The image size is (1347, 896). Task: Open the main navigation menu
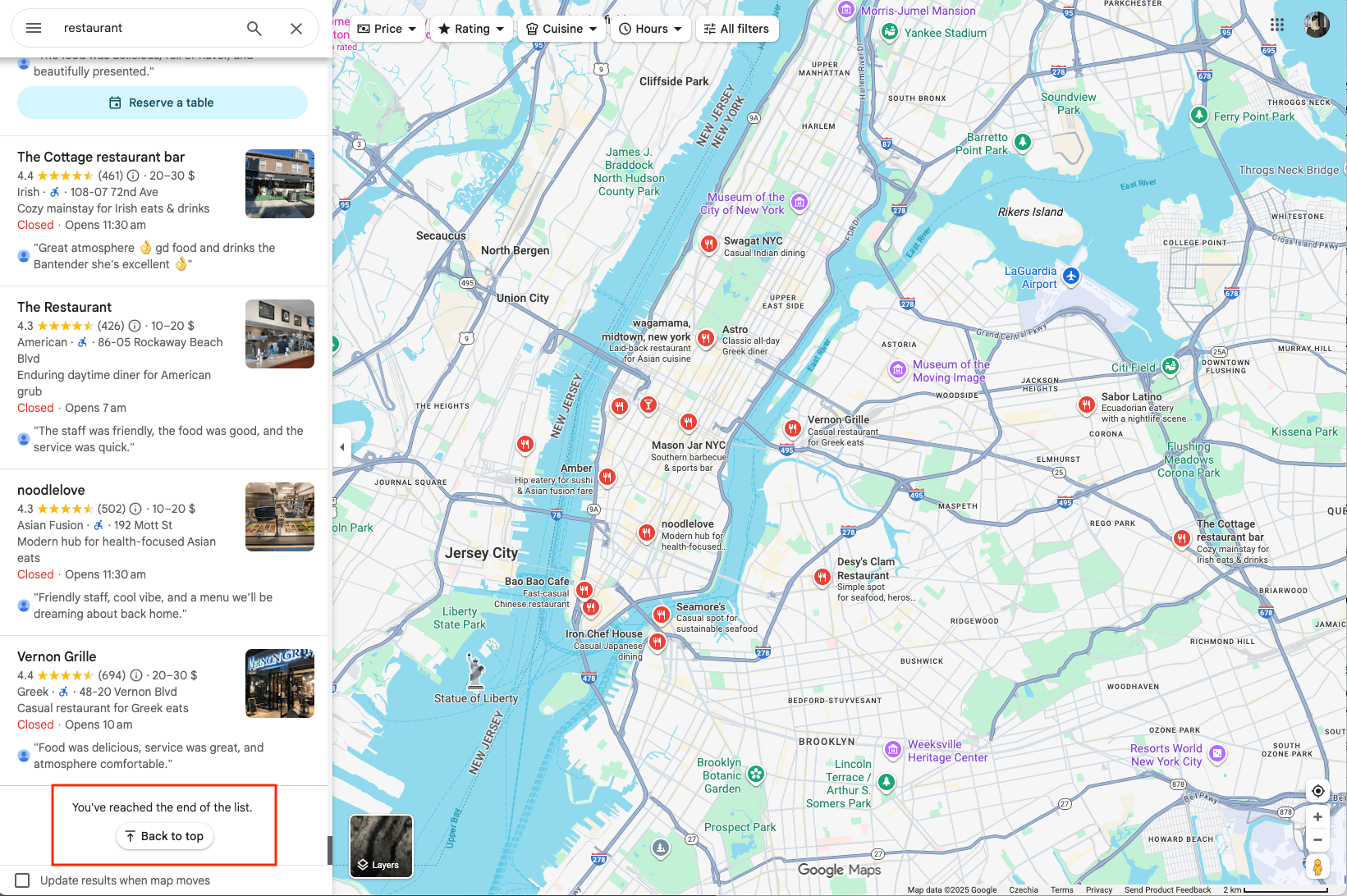33,27
